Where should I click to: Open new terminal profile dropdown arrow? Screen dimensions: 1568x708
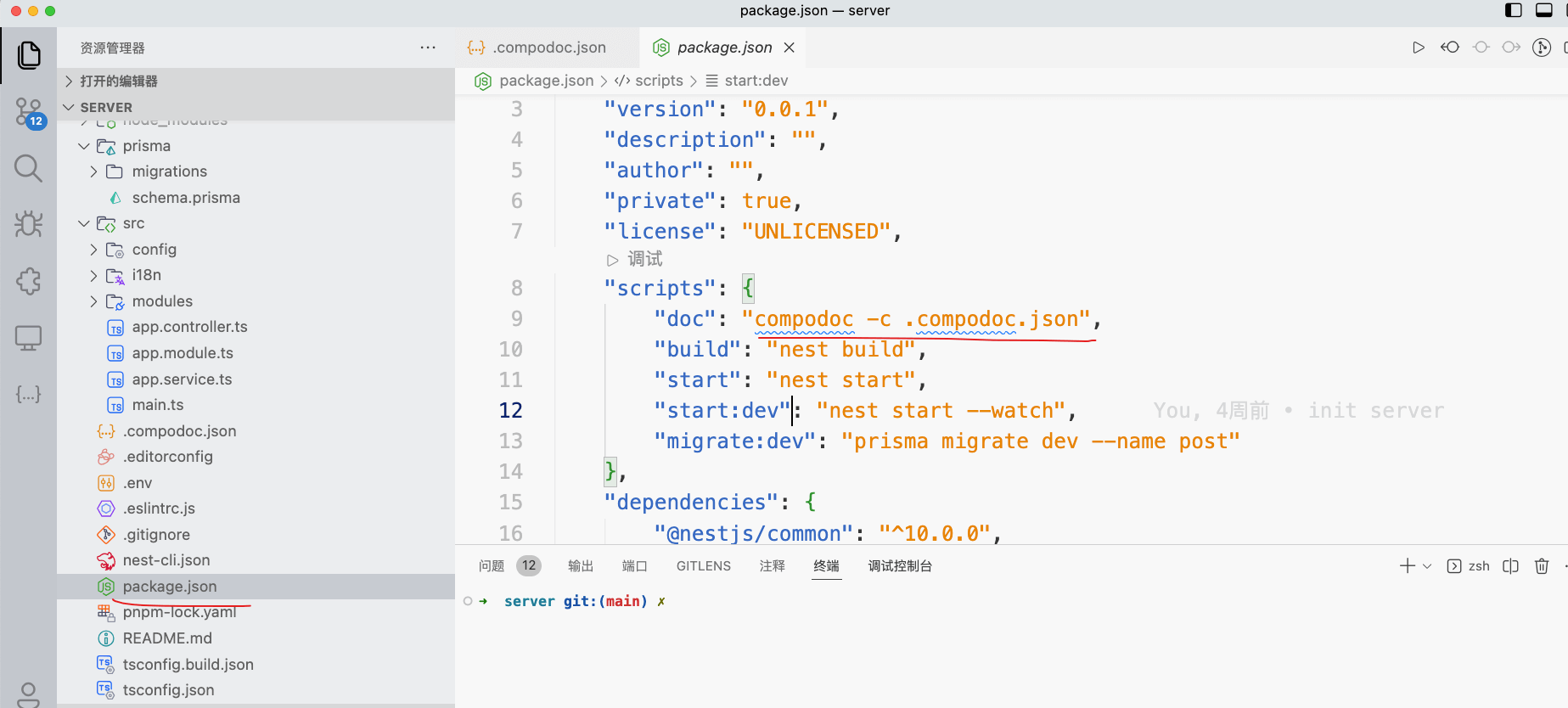click(1427, 566)
